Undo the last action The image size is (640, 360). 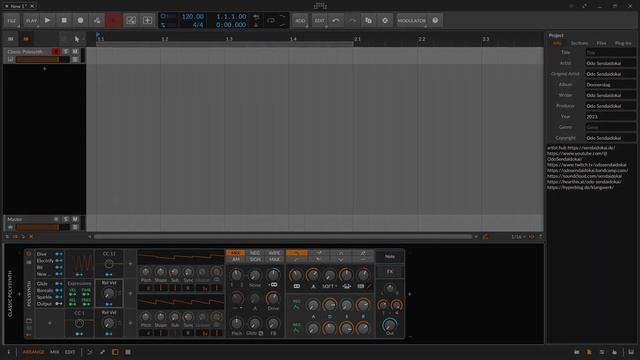coord(336,20)
